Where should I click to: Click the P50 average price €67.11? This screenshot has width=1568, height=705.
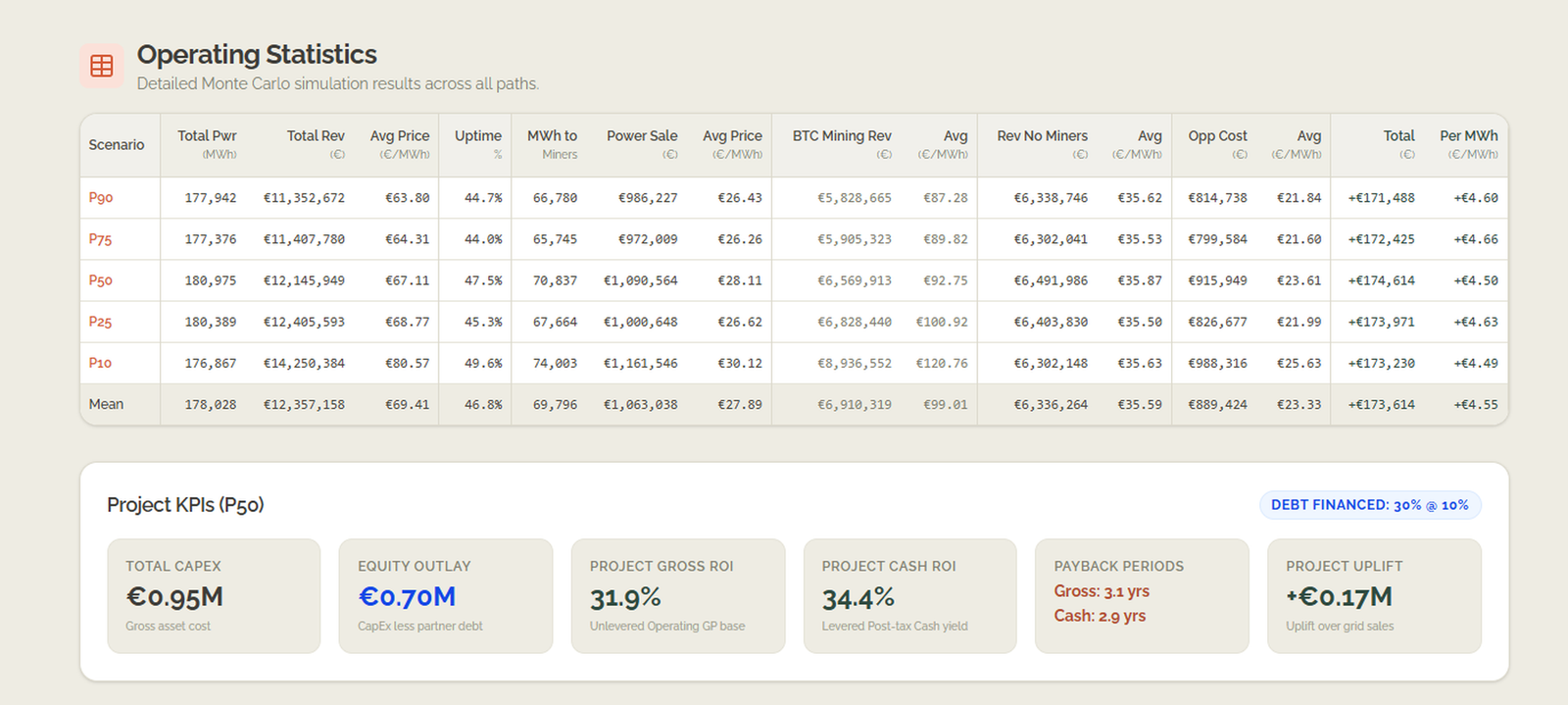[x=407, y=280]
